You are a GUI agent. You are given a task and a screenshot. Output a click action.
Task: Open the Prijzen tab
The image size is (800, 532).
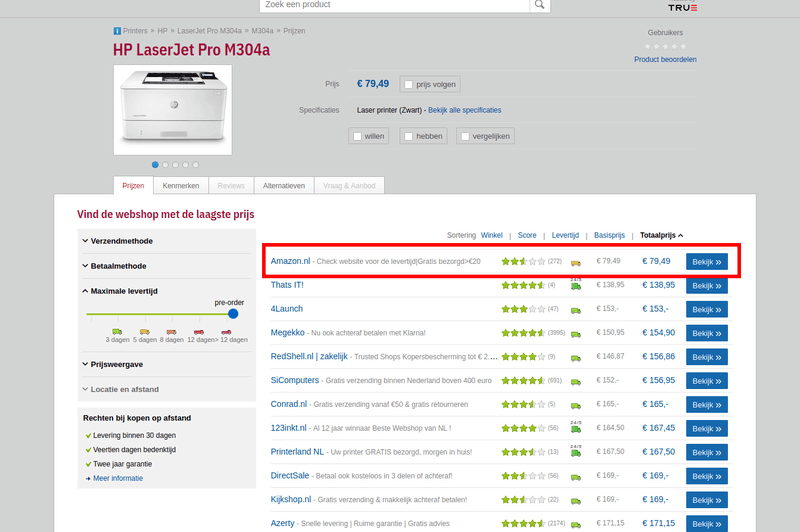click(x=133, y=186)
